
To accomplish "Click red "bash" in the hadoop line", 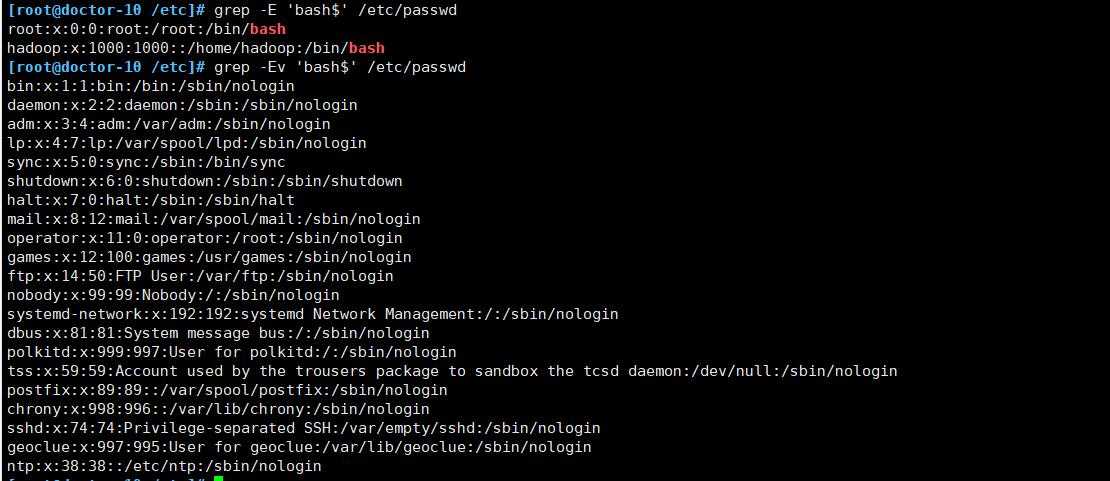I will (x=366, y=48).
